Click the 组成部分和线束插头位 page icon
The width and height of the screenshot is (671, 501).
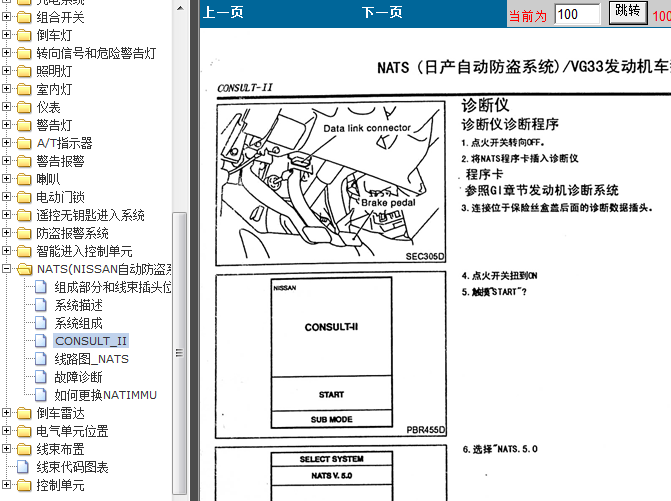point(41,287)
